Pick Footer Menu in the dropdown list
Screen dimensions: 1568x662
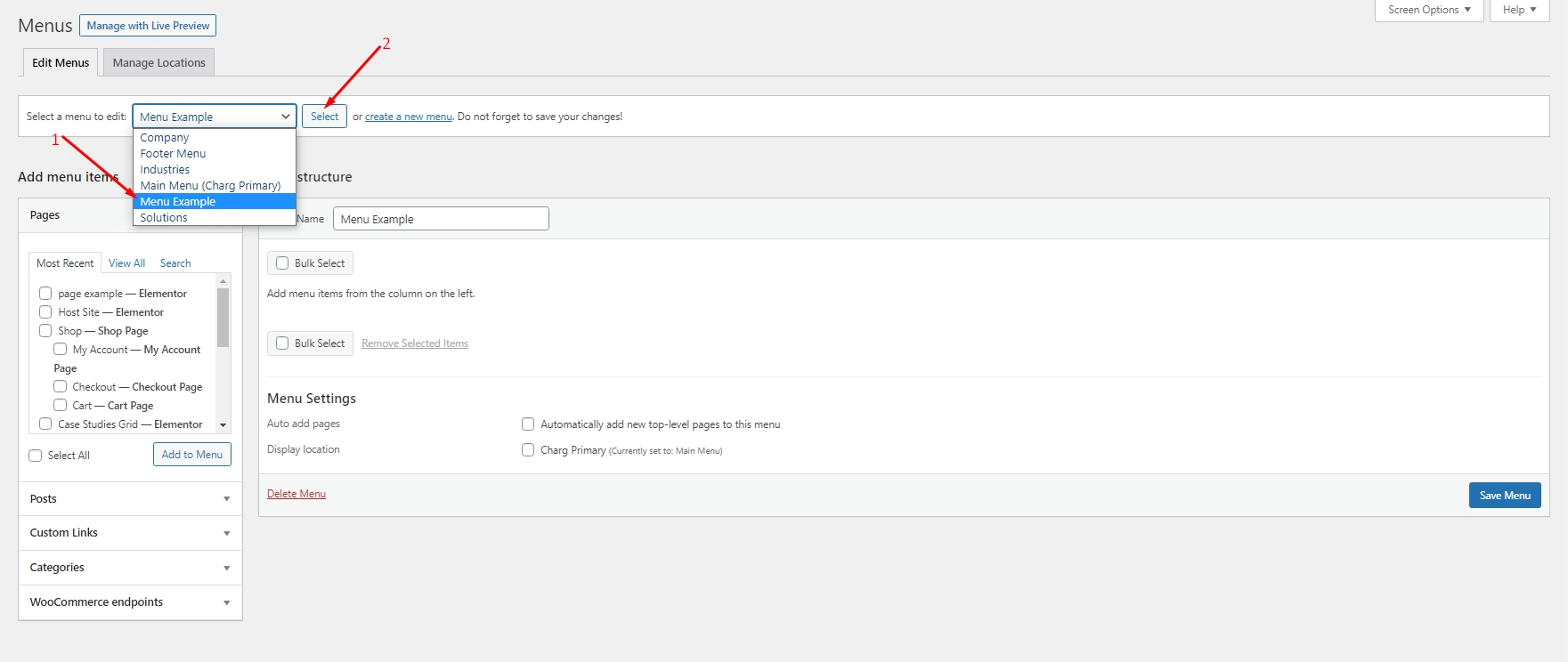[x=173, y=154]
